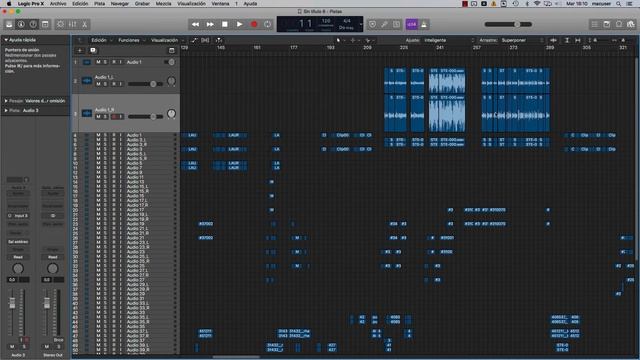Open the Grabar menu
Viewport: 640px width, 360px height.
point(142,3)
